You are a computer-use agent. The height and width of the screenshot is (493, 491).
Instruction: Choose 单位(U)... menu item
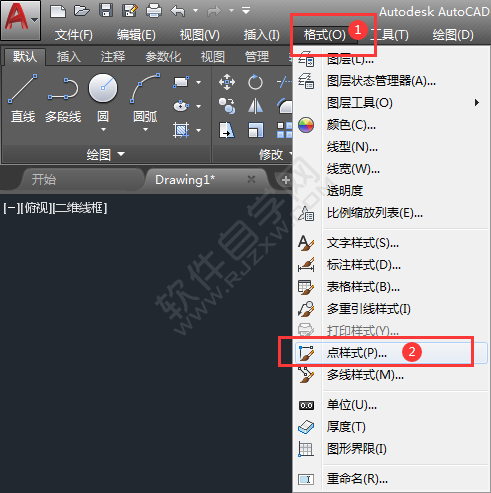pos(390,405)
